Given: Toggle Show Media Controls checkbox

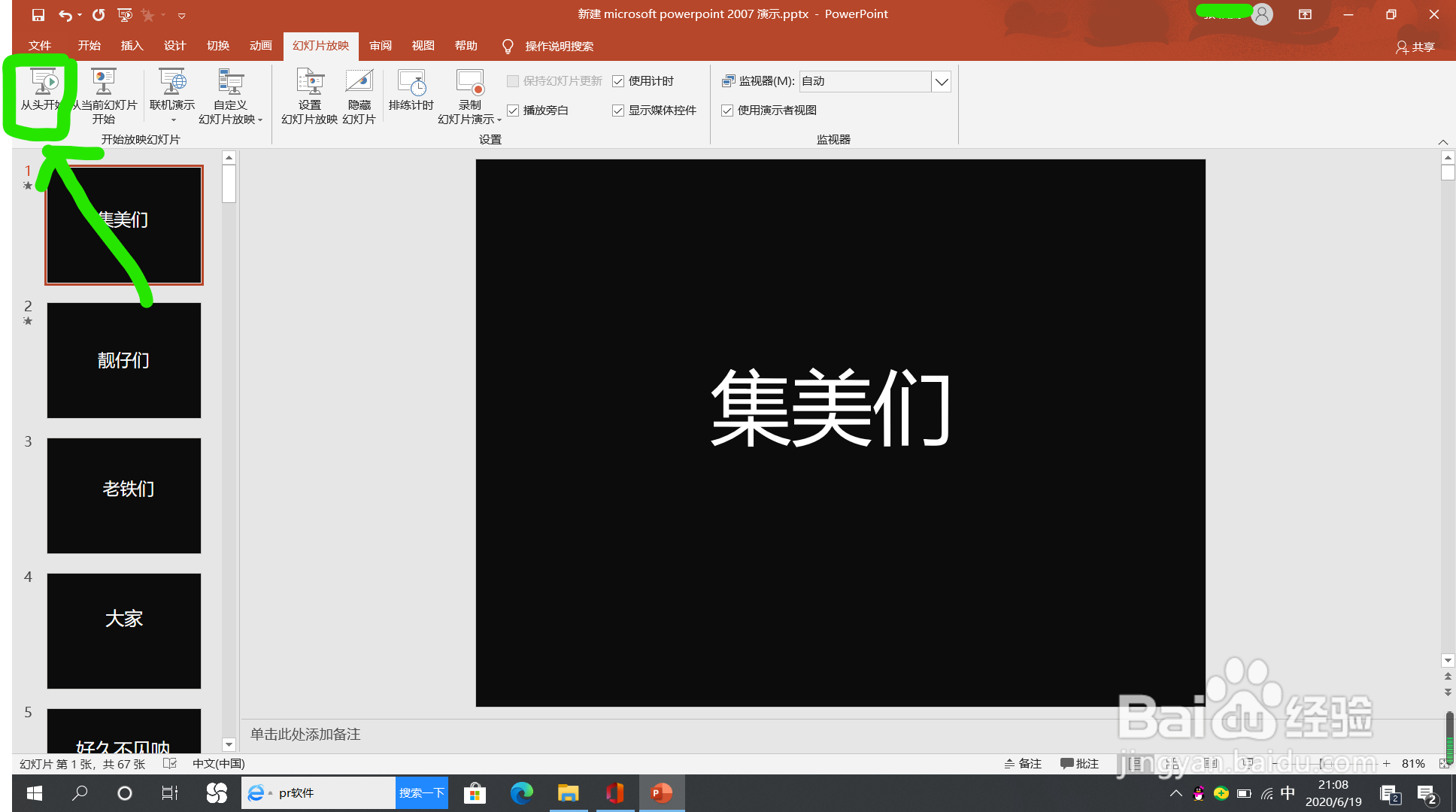Looking at the screenshot, I should point(618,111).
